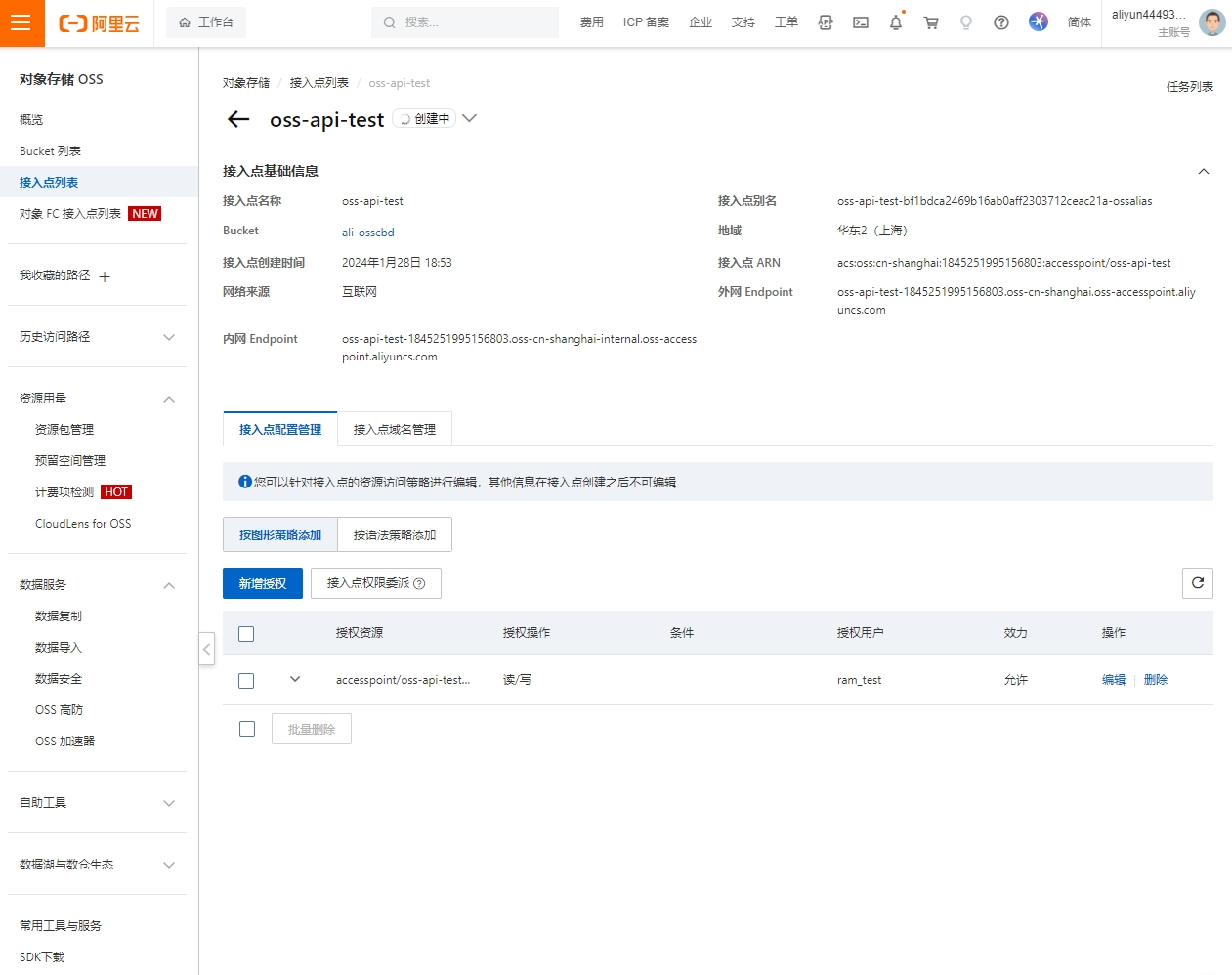The width and height of the screenshot is (1232, 975).
Task: Open the hamburger navigation menu
Action: [x=21, y=22]
